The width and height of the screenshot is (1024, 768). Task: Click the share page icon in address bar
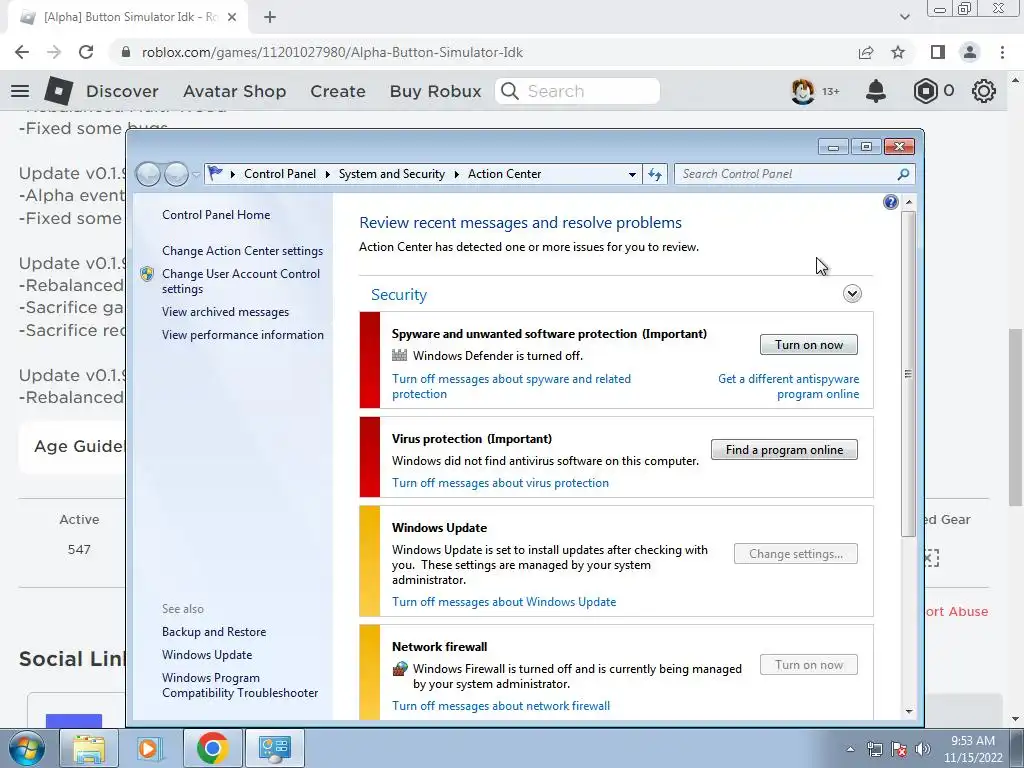[x=866, y=52]
